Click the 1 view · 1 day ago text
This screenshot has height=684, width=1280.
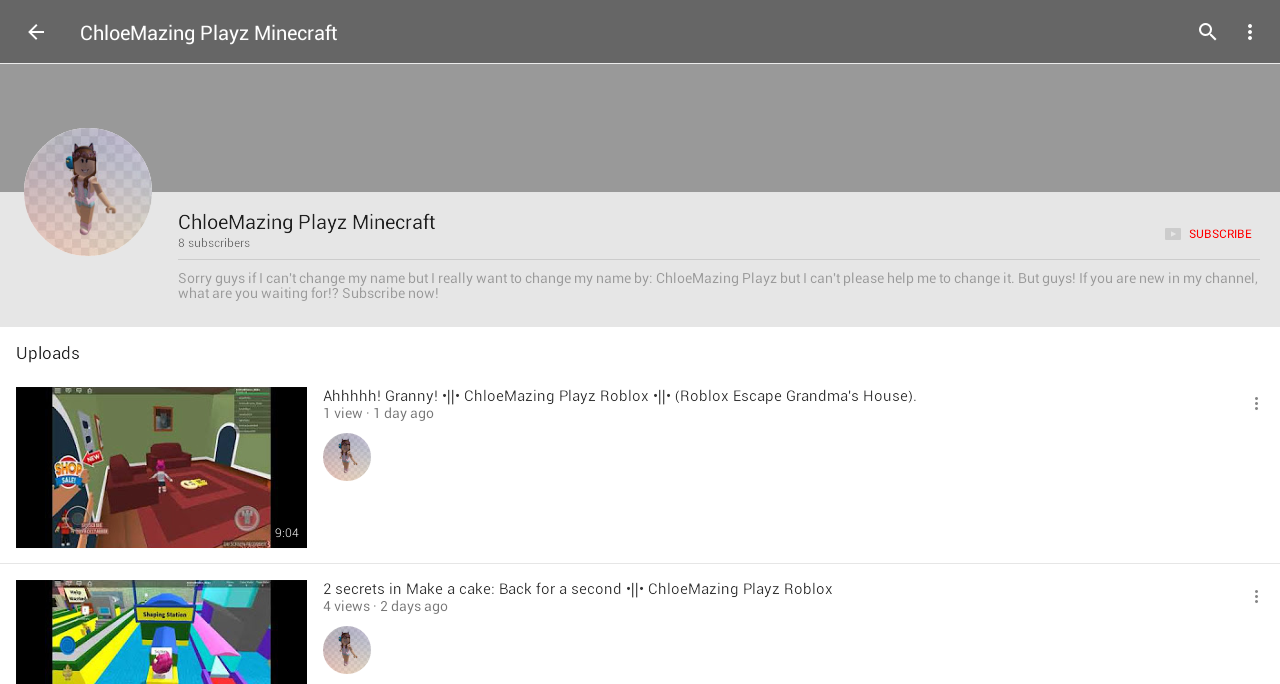coord(378,413)
